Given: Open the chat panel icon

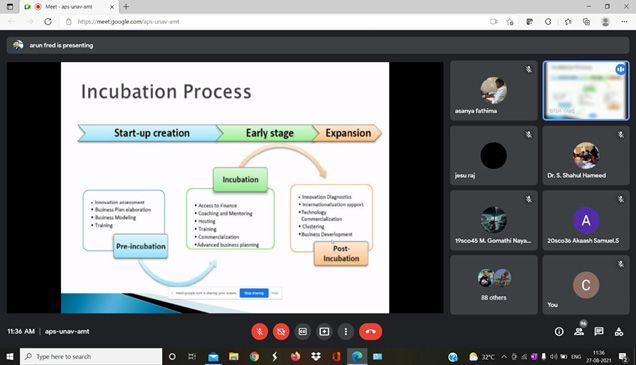Looking at the screenshot, I should tap(599, 332).
